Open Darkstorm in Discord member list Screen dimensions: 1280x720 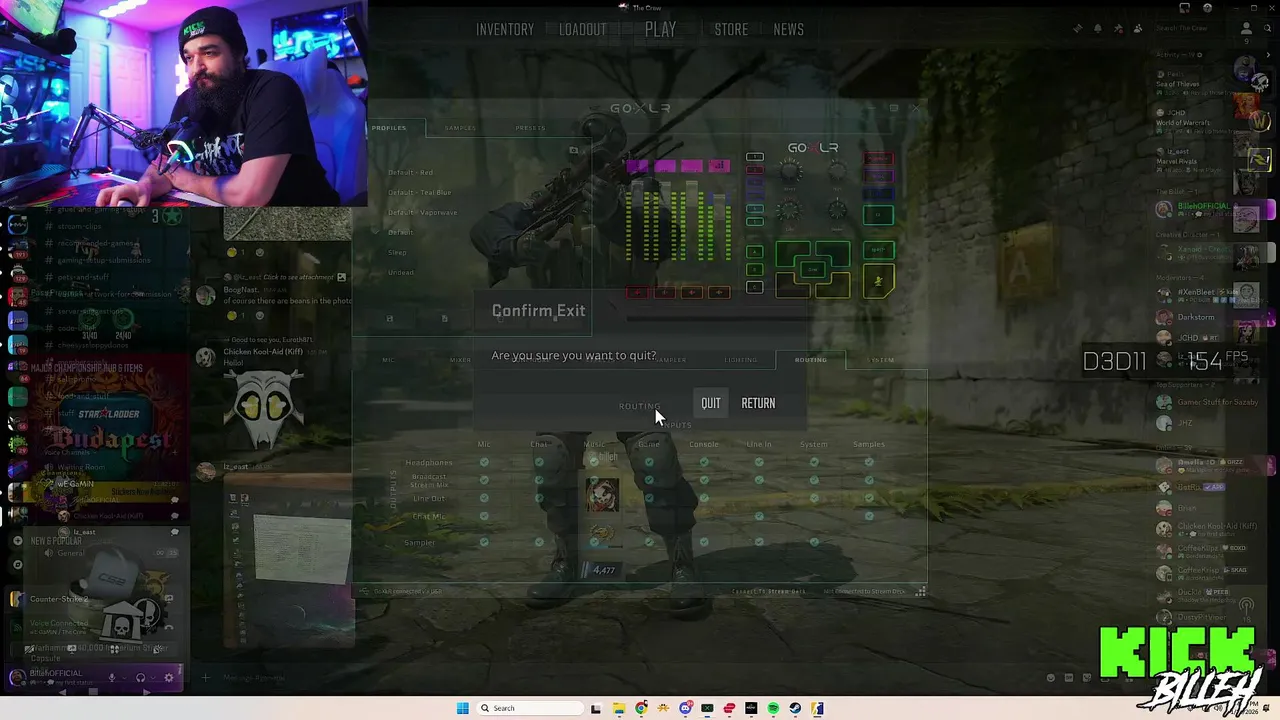[x=1196, y=317]
